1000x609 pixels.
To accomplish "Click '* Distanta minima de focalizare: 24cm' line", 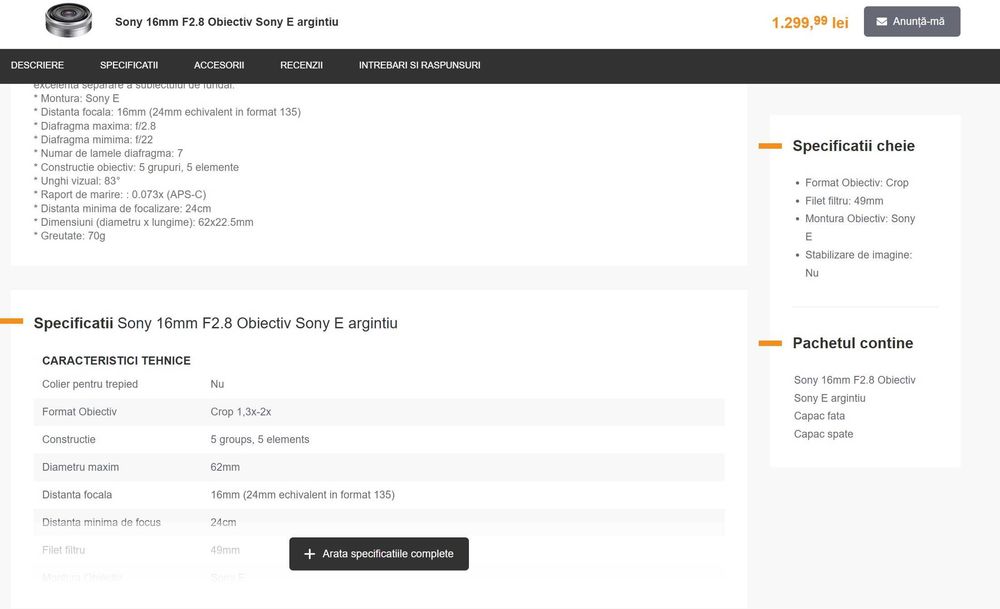I will (122, 209).
